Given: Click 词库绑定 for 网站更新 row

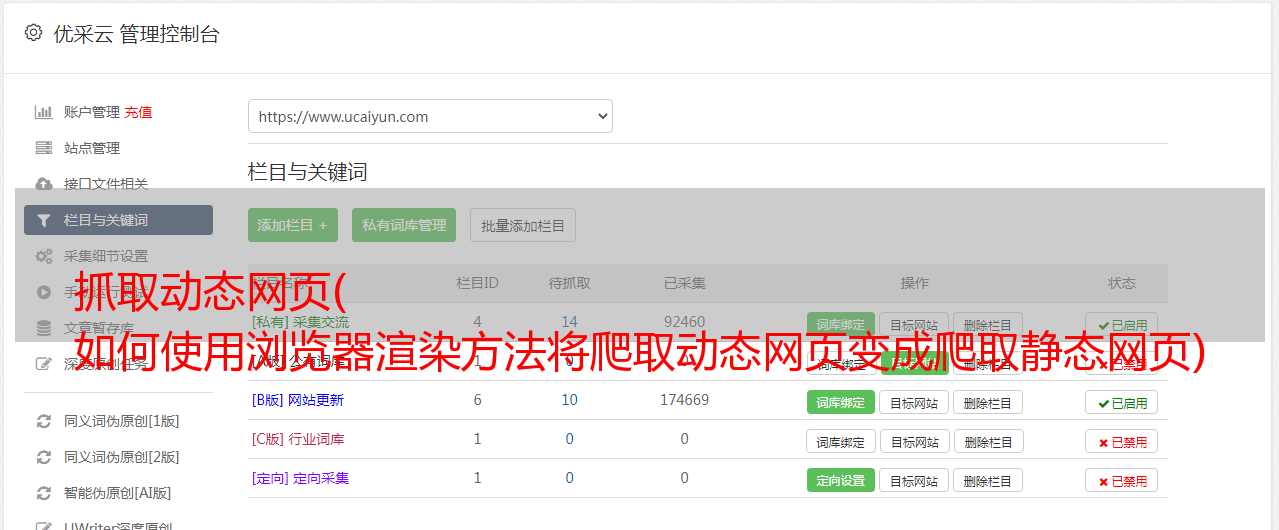Looking at the screenshot, I should [x=841, y=402].
